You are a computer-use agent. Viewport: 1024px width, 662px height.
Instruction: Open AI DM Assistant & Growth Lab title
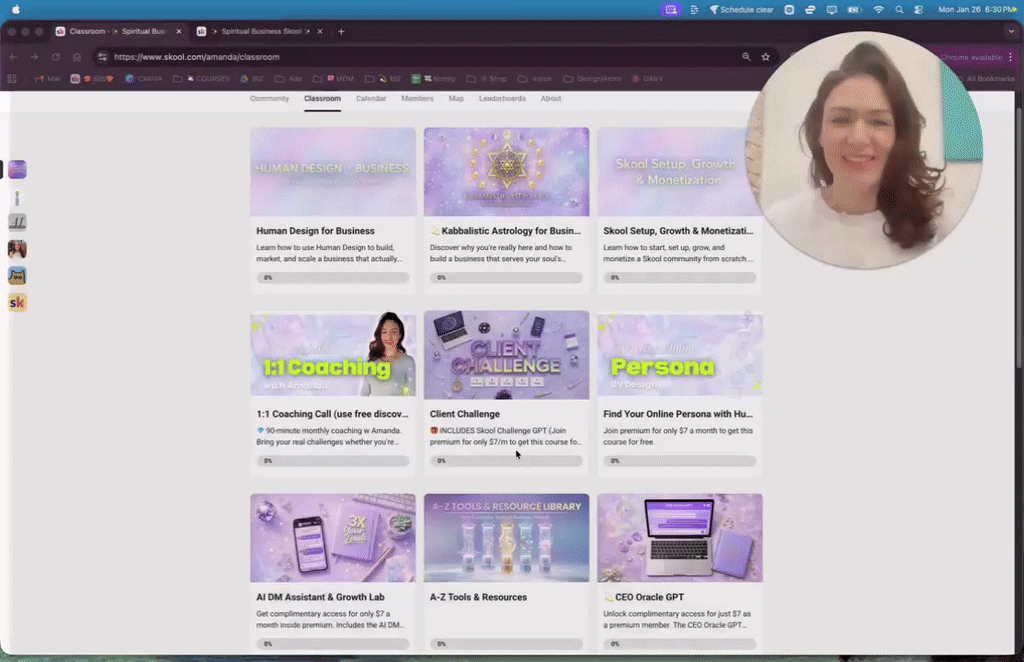(x=320, y=597)
